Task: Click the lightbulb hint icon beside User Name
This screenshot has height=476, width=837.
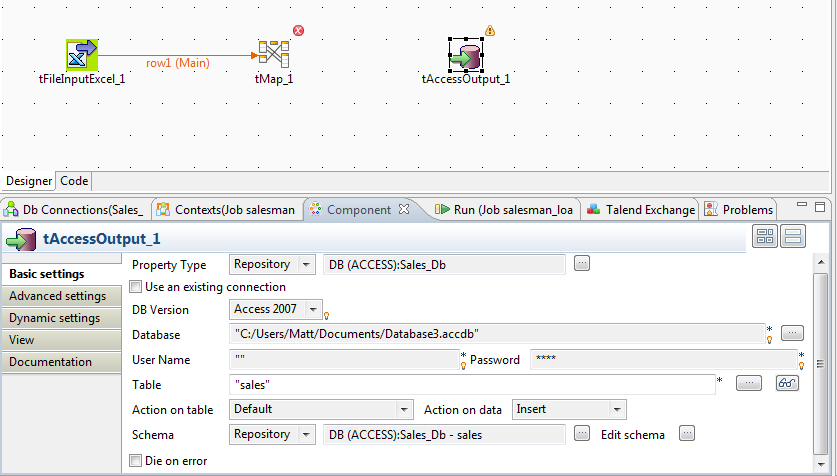Action: point(463,365)
